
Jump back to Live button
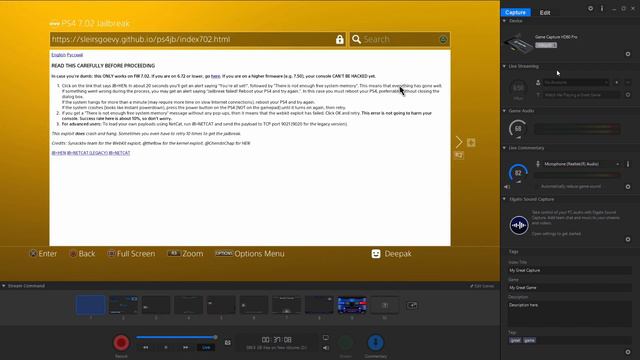[x=206, y=347]
